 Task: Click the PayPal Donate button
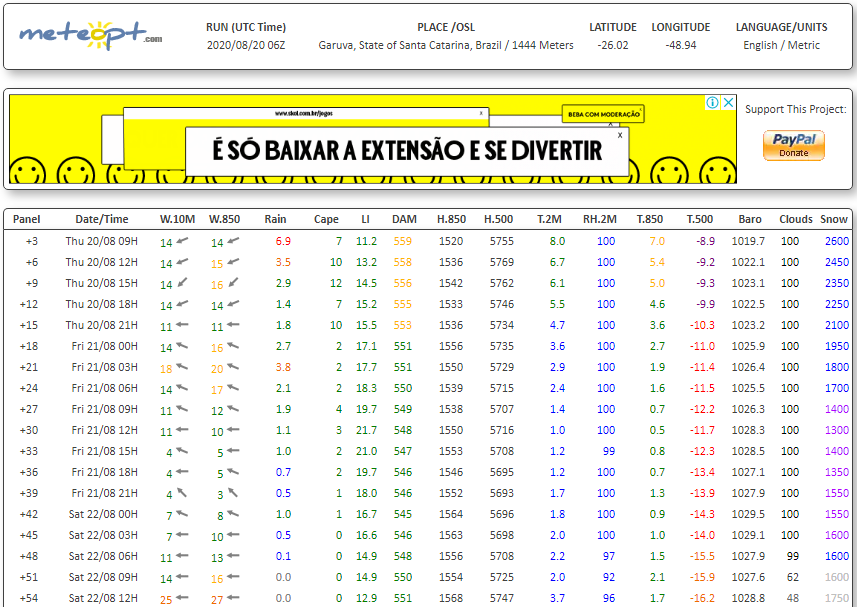(x=793, y=145)
